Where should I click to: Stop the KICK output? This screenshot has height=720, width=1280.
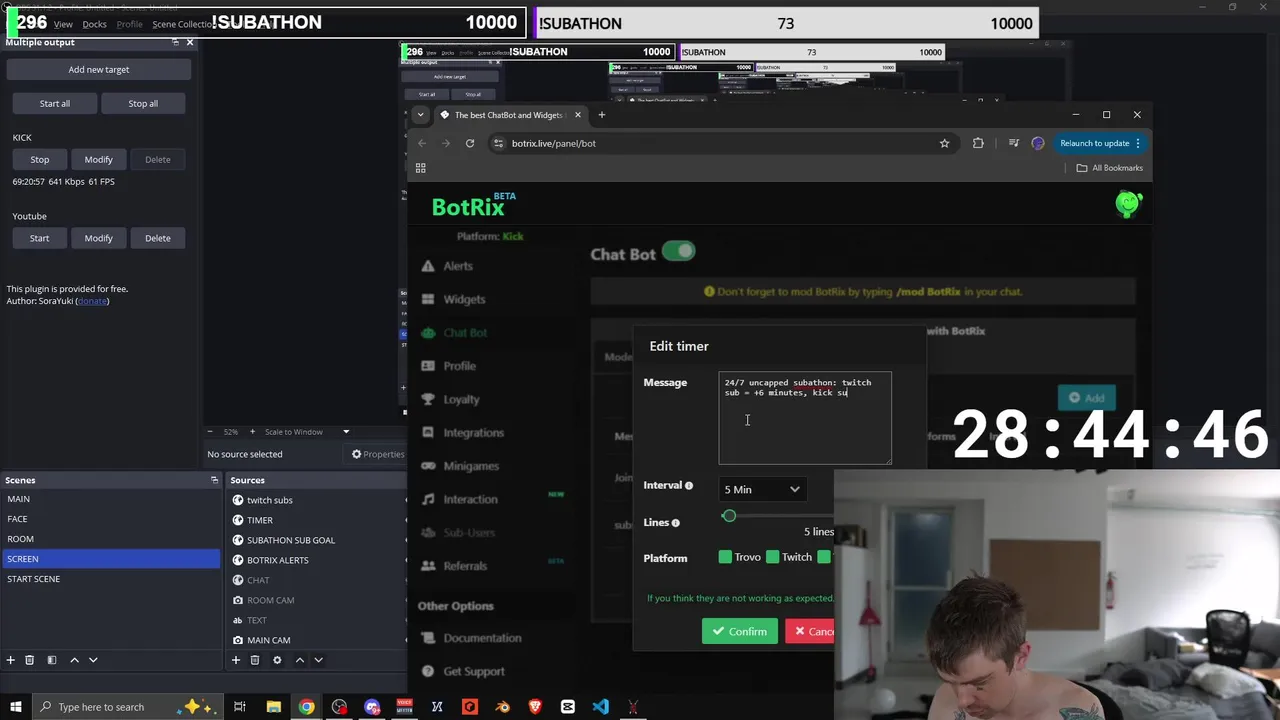39,159
